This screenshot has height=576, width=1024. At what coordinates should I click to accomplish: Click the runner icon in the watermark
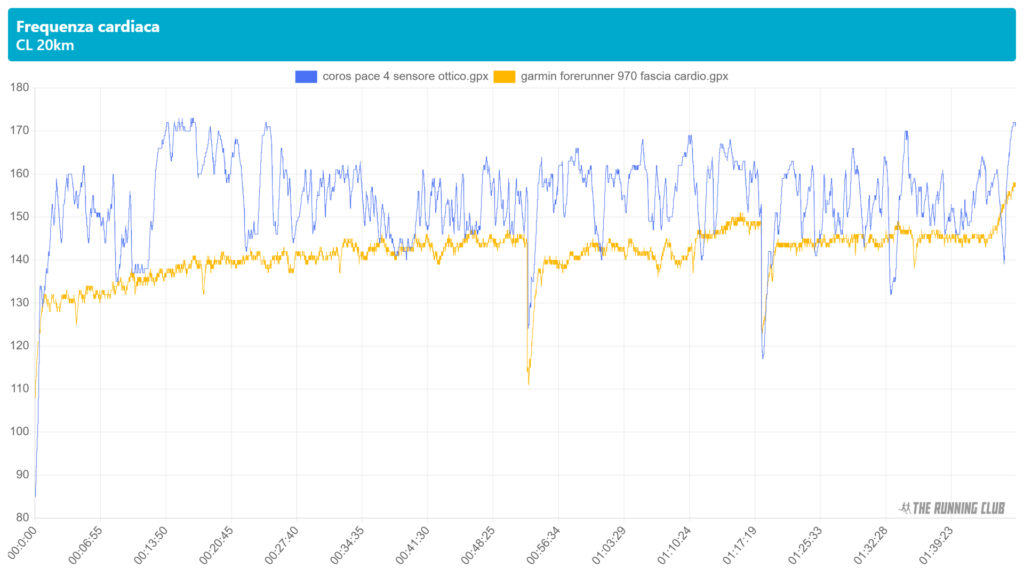pyautogui.click(x=906, y=508)
